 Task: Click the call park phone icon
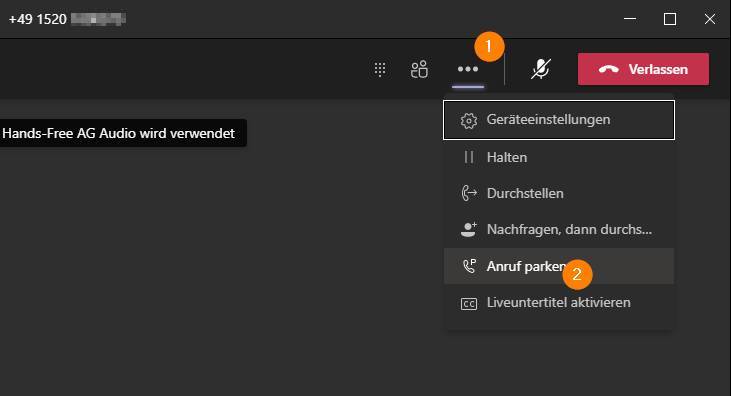[469, 266]
